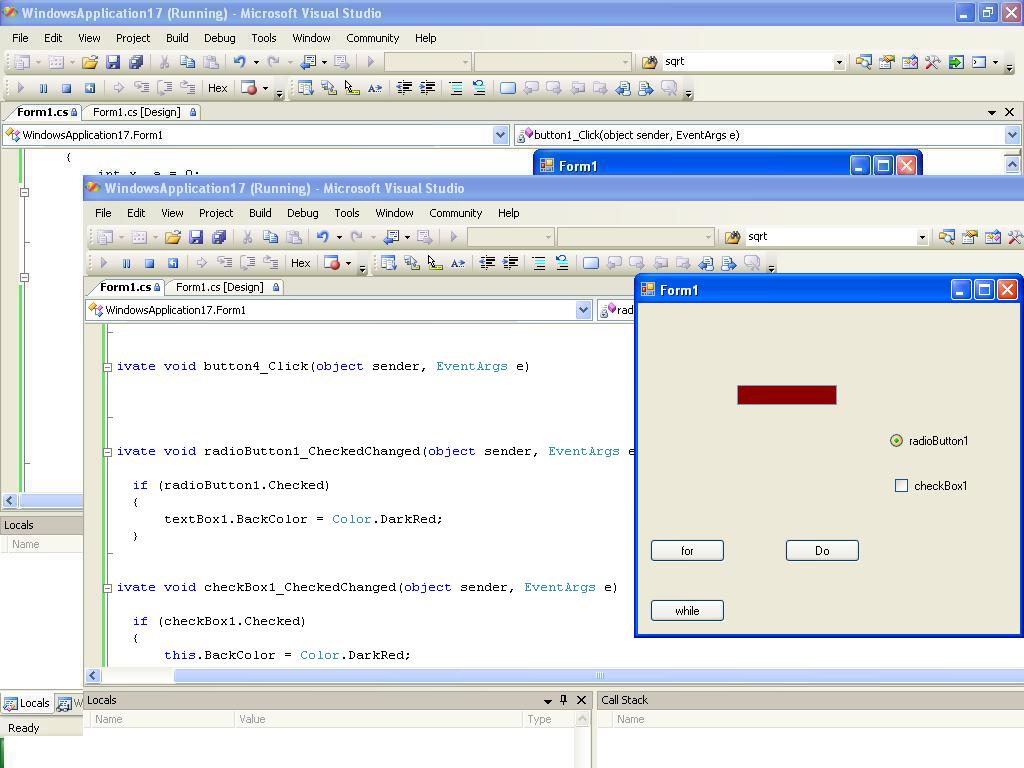Click Cut icon in front Visual Studio window
1024x768 pixels.
[x=248, y=237]
